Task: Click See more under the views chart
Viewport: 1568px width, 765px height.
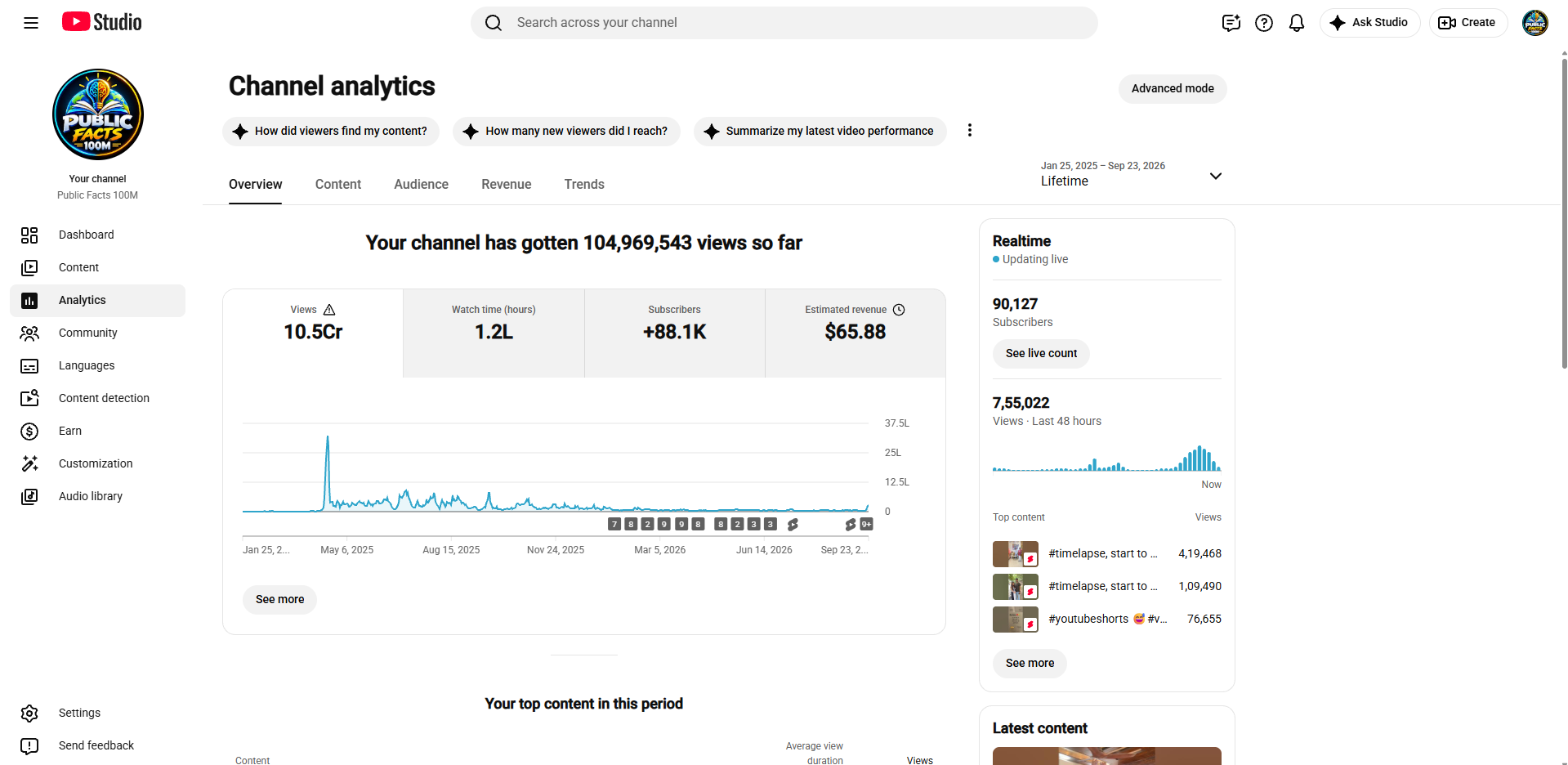Action: click(x=279, y=599)
